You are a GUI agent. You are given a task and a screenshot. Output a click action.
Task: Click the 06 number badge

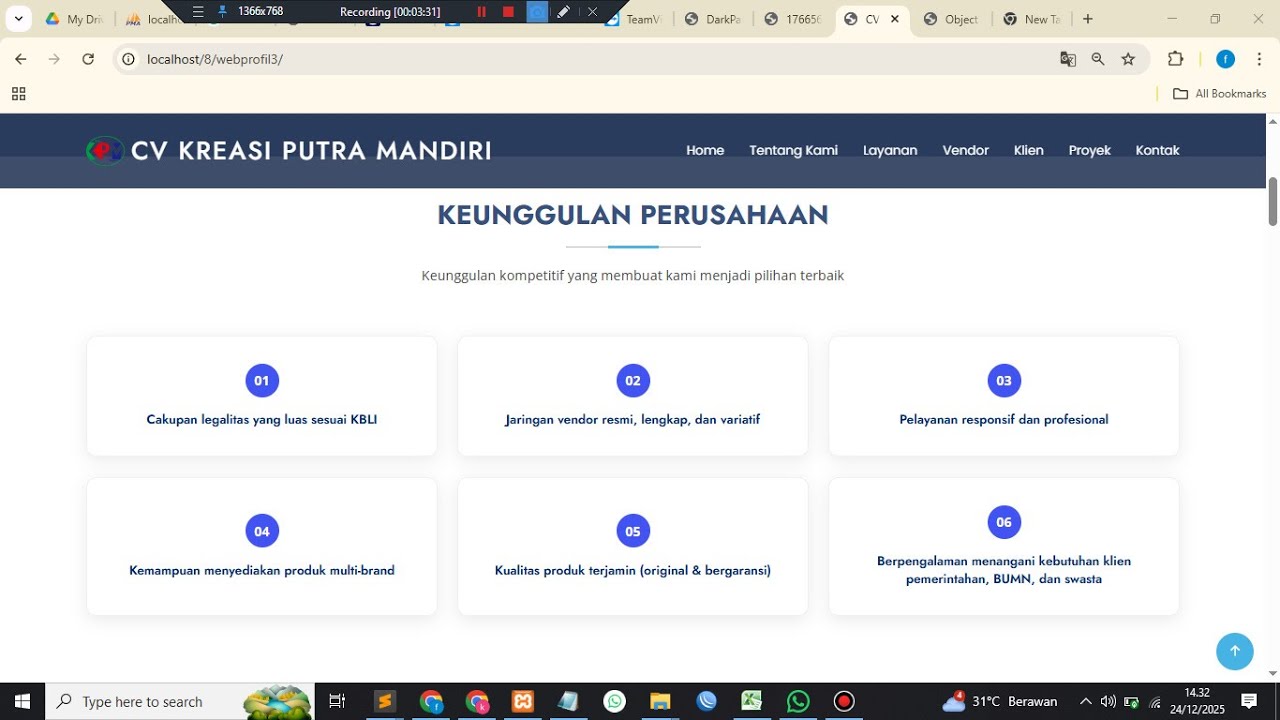click(x=1004, y=522)
